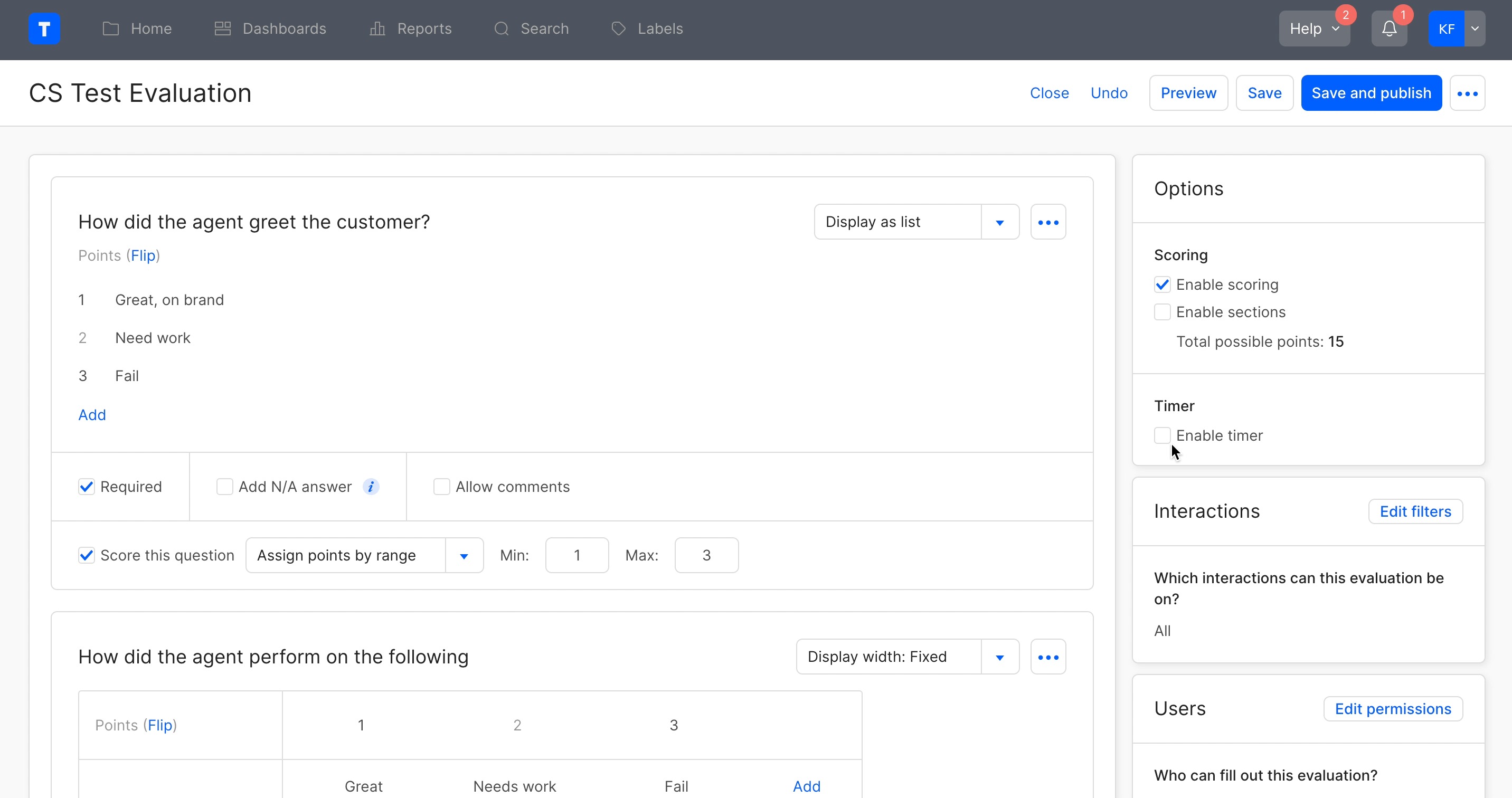Expand Display width: Fixed dropdown
The width and height of the screenshot is (1512, 798).
click(x=999, y=657)
